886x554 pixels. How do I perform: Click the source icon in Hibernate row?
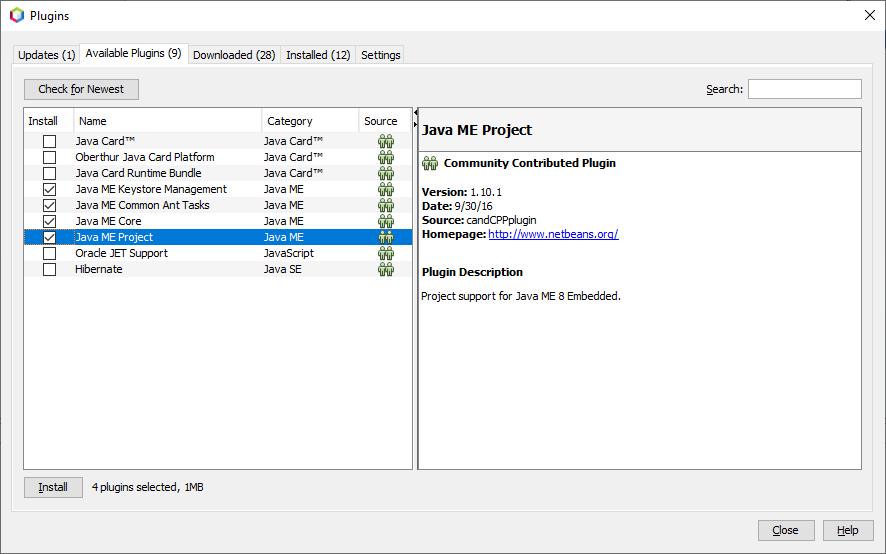click(386, 269)
